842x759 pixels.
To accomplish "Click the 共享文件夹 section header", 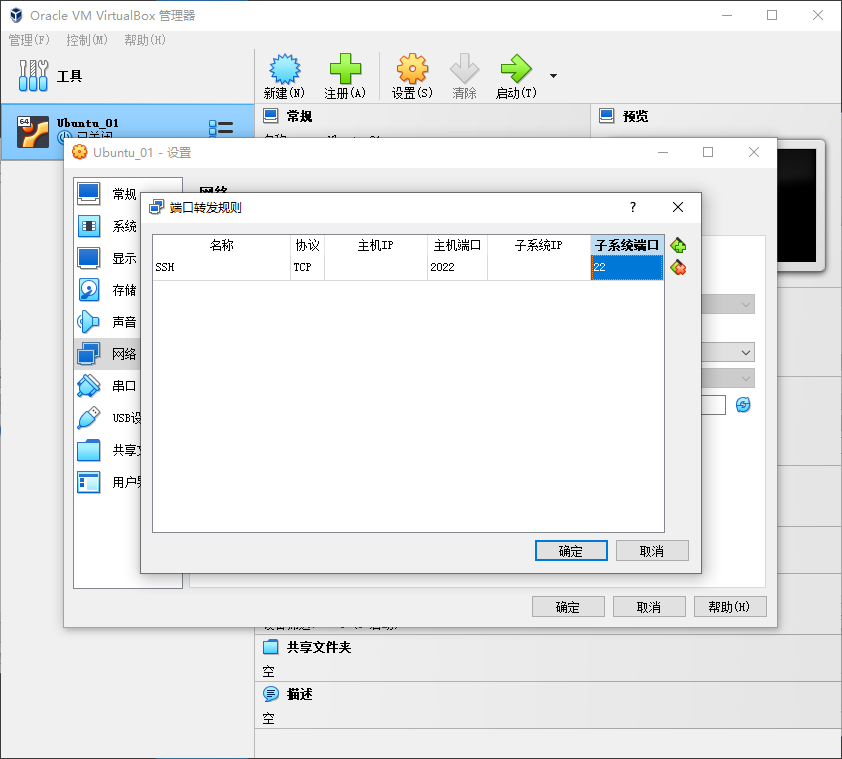I will pyautogui.click(x=318, y=647).
